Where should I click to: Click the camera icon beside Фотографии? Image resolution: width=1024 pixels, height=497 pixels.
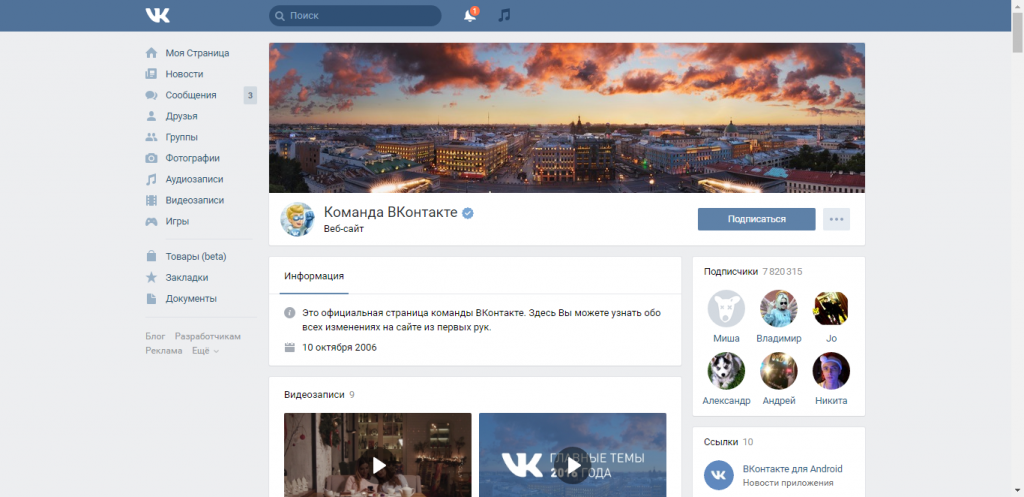(152, 158)
